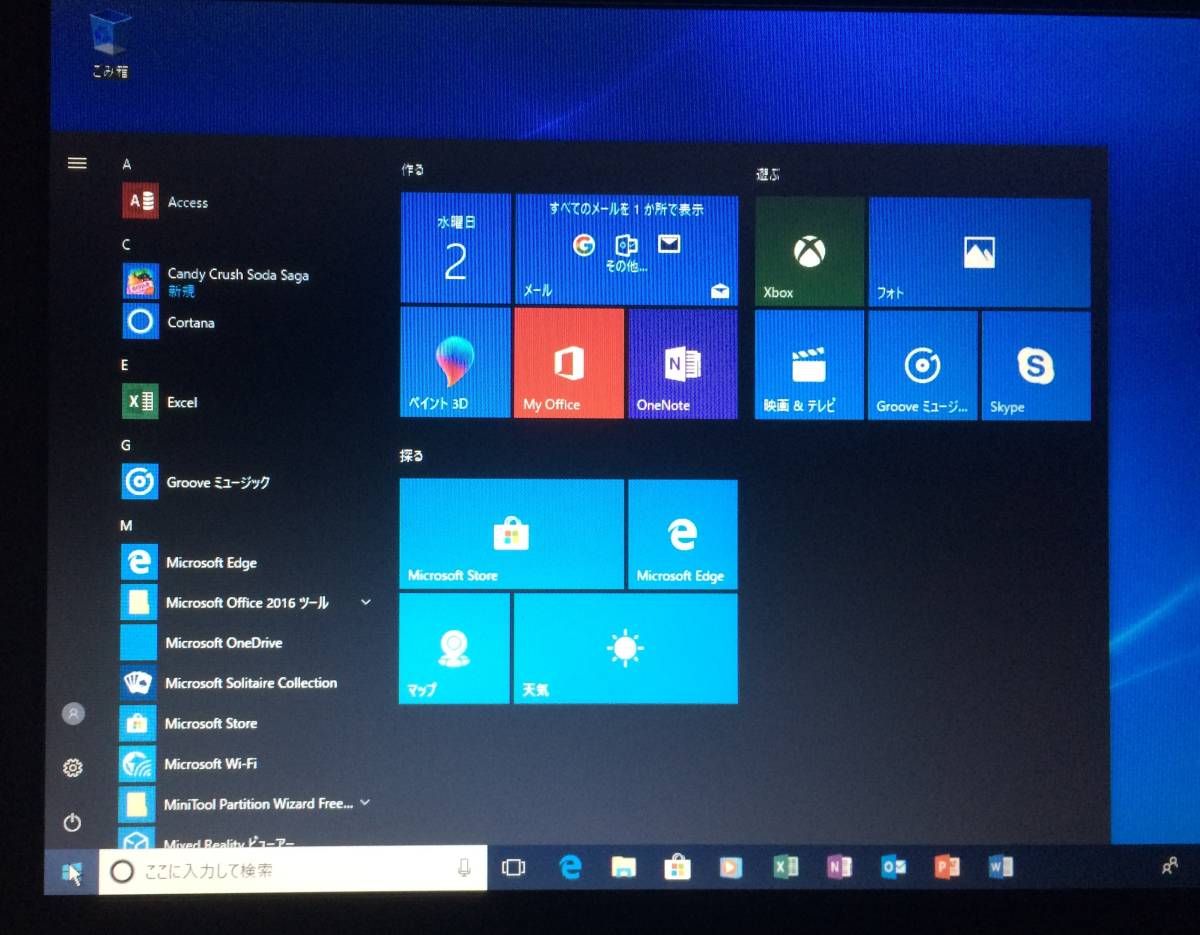The width and height of the screenshot is (1200, 935).
Task: Jump via letter C header
Action: [126, 244]
